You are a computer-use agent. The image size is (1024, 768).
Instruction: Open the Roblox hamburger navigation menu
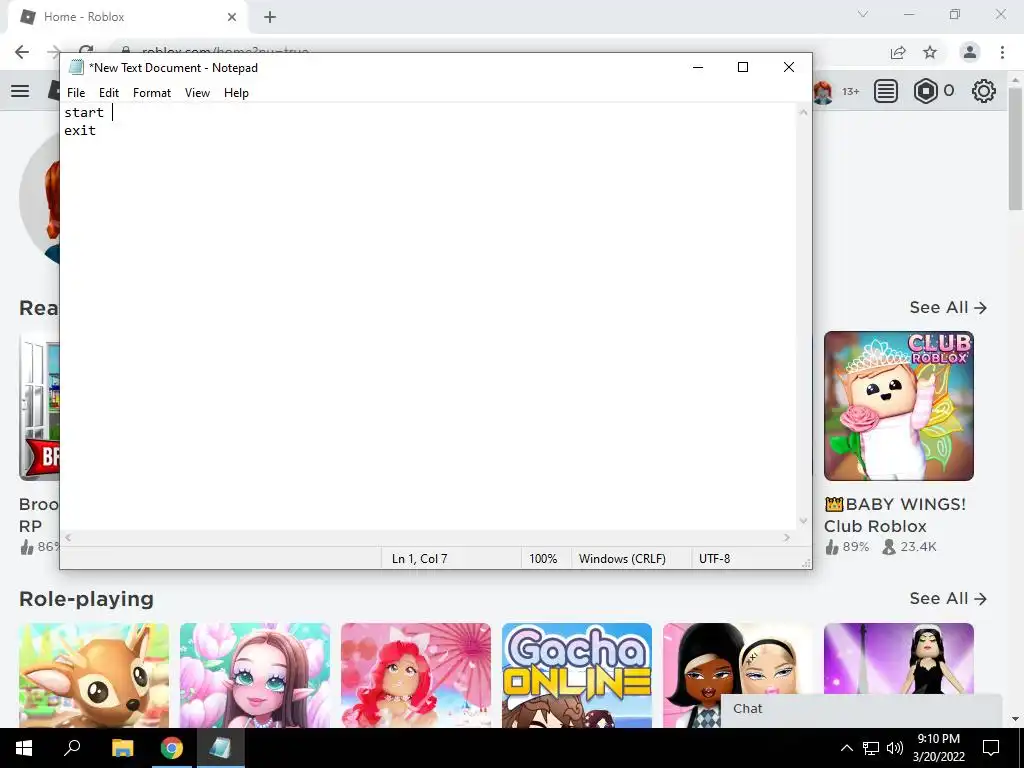click(x=20, y=91)
